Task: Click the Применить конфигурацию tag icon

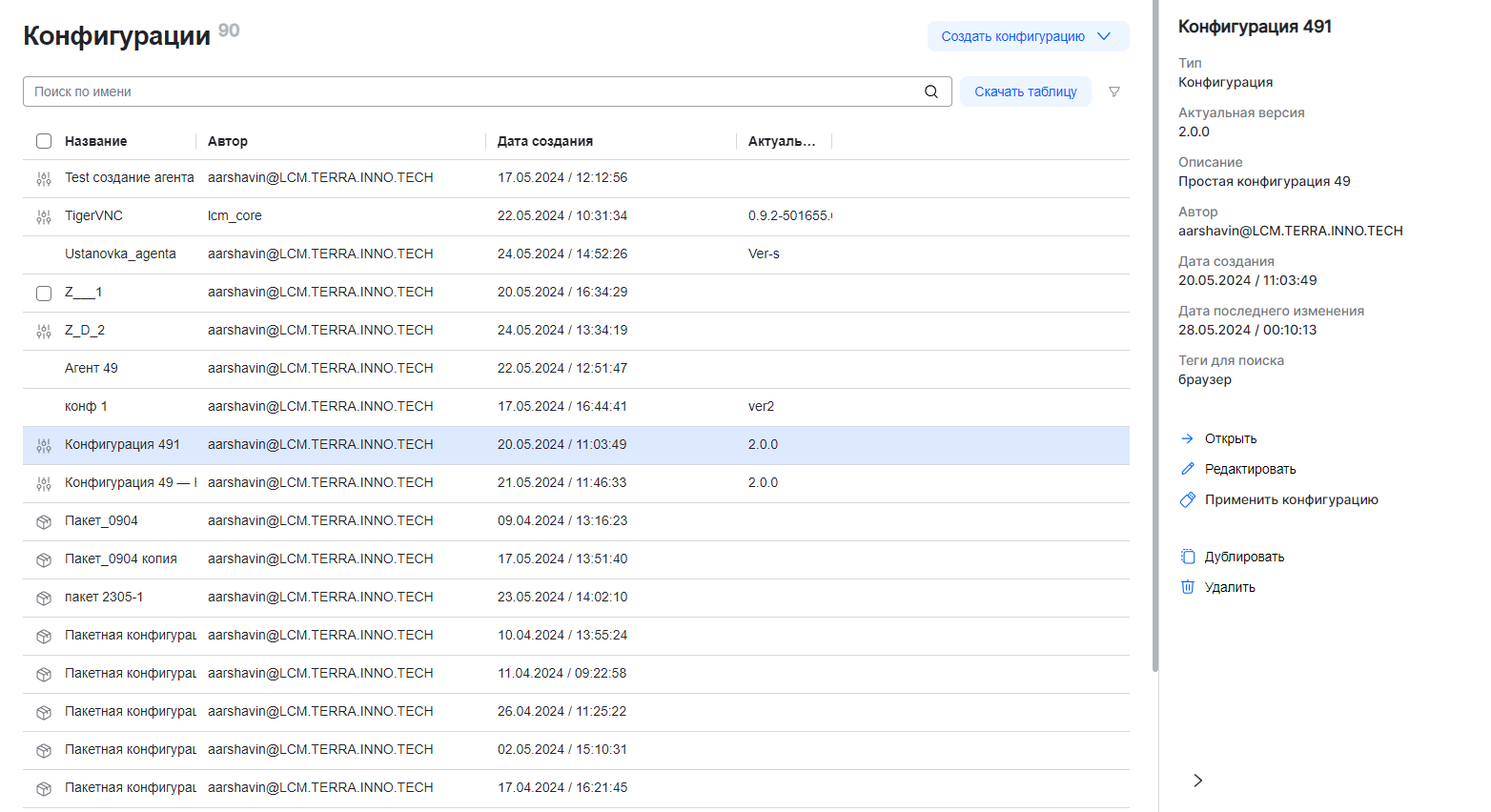Action: click(1188, 499)
